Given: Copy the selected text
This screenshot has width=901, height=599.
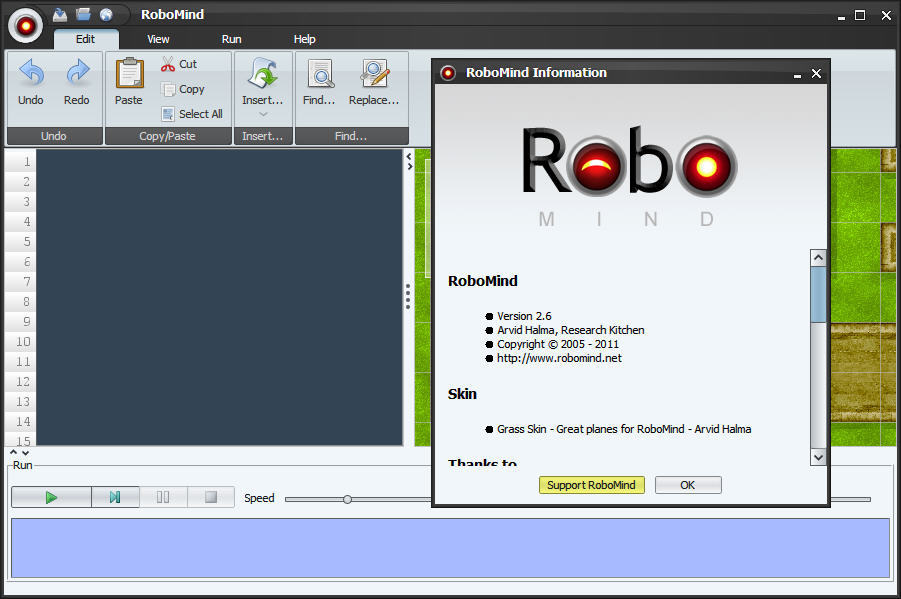Looking at the screenshot, I should (183, 89).
